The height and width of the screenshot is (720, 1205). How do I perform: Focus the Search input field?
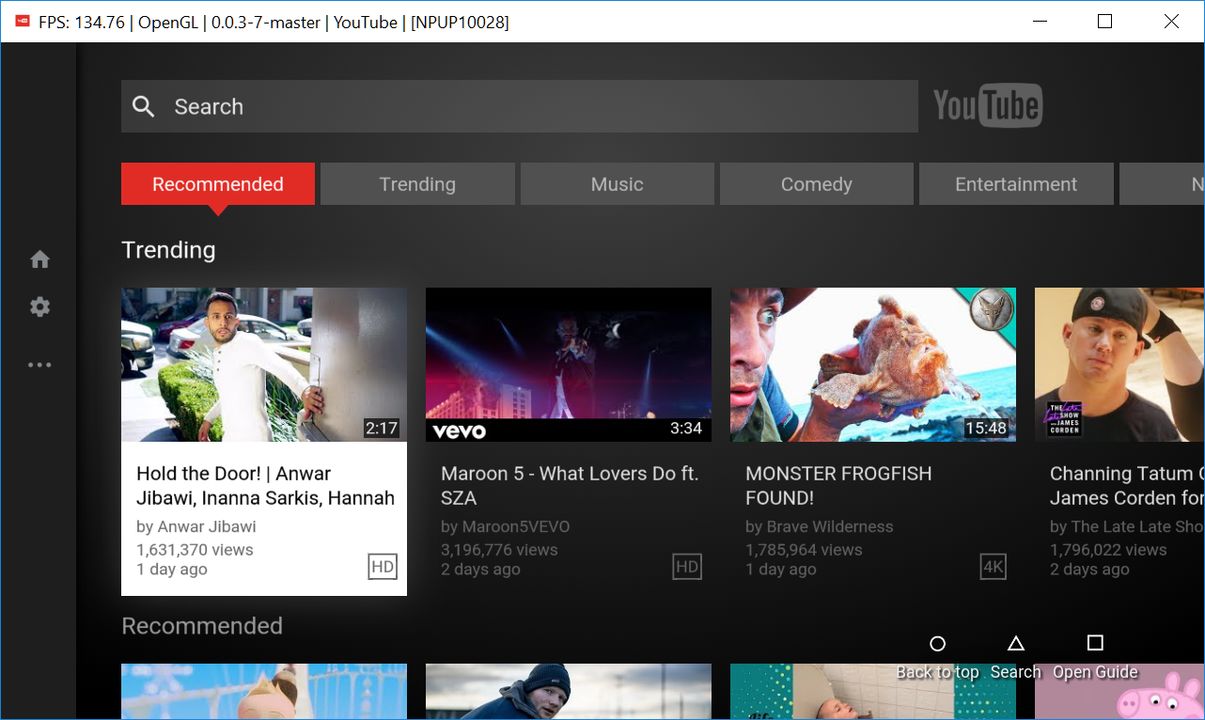pos(519,106)
